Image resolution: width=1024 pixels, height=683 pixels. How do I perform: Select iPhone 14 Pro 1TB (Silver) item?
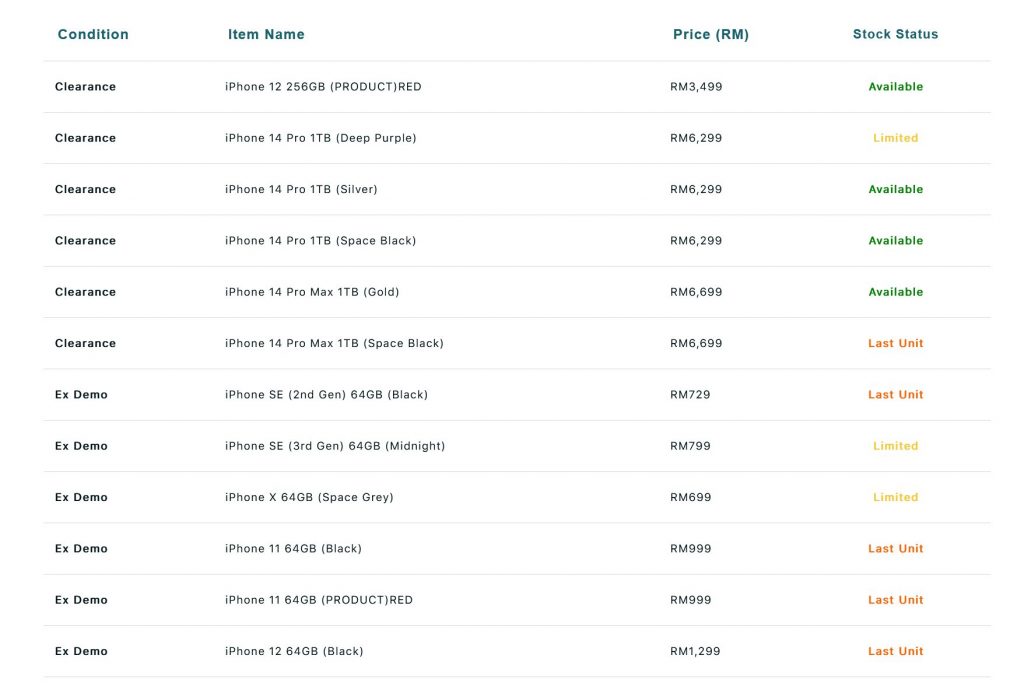(x=301, y=189)
